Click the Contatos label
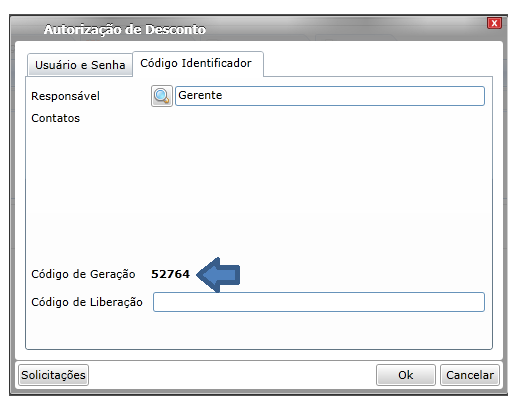The width and height of the screenshot is (517, 403). pyautogui.click(x=55, y=118)
